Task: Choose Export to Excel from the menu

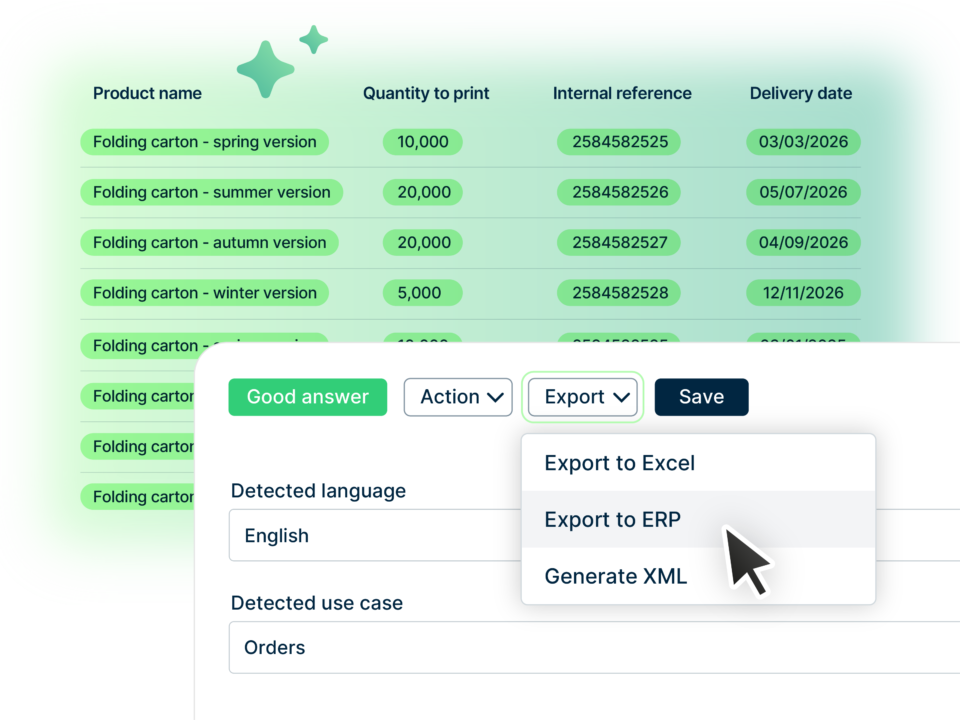Action: click(x=619, y=463)
